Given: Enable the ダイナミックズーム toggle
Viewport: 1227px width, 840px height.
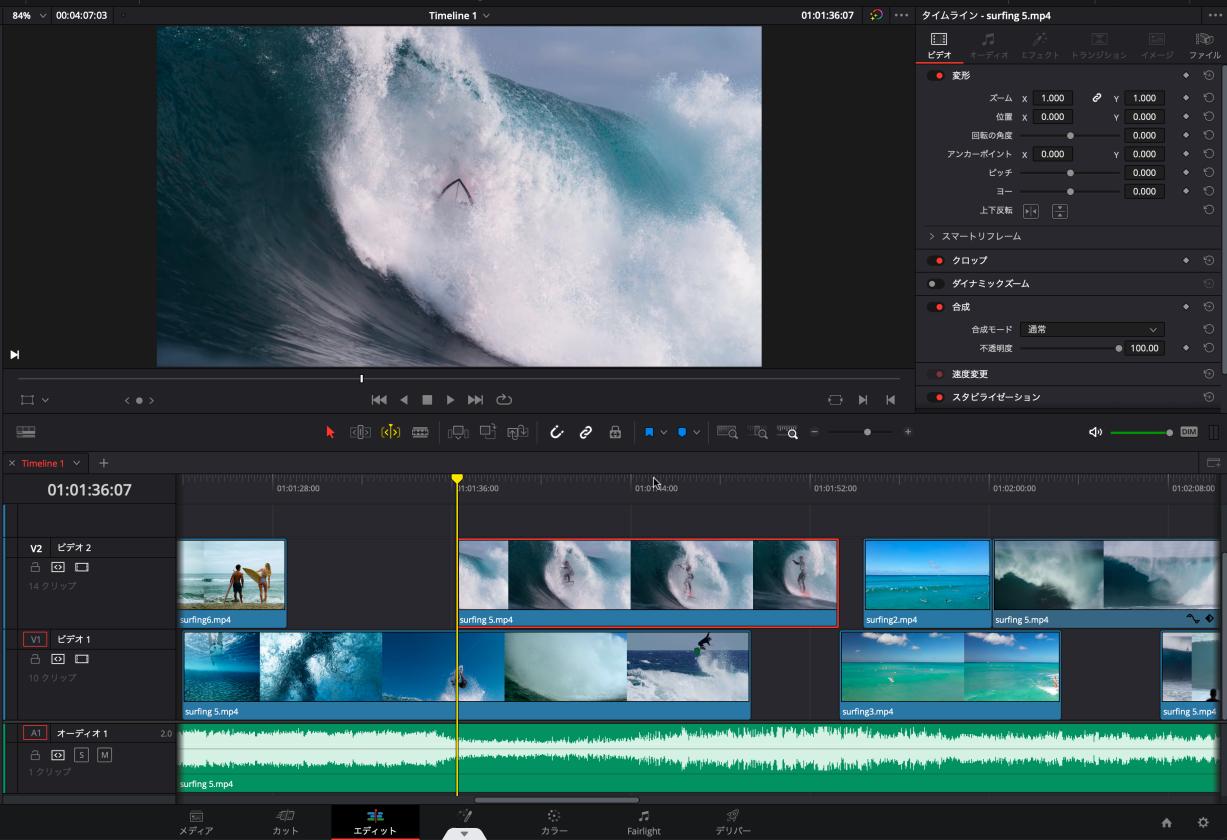Looking at the screenshot, I should pyautogui.click(x=936, y=284).
